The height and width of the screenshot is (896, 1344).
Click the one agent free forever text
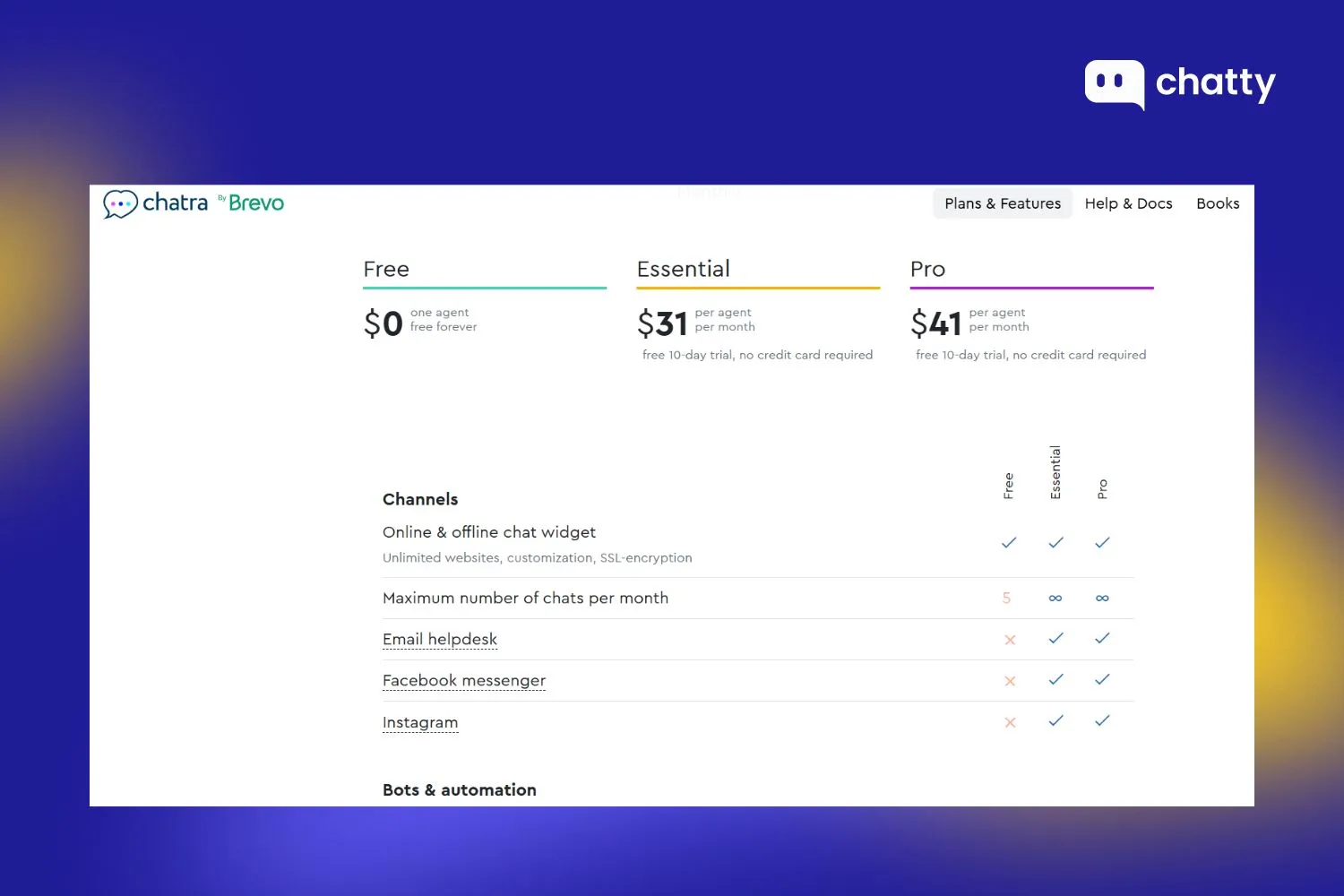coord(444,320)
